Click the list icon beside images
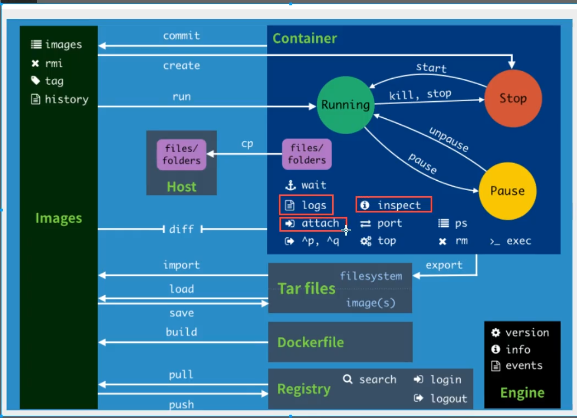The width and height of the screenshot is (577, 418). pyautogui.click(x=36, y=45)
